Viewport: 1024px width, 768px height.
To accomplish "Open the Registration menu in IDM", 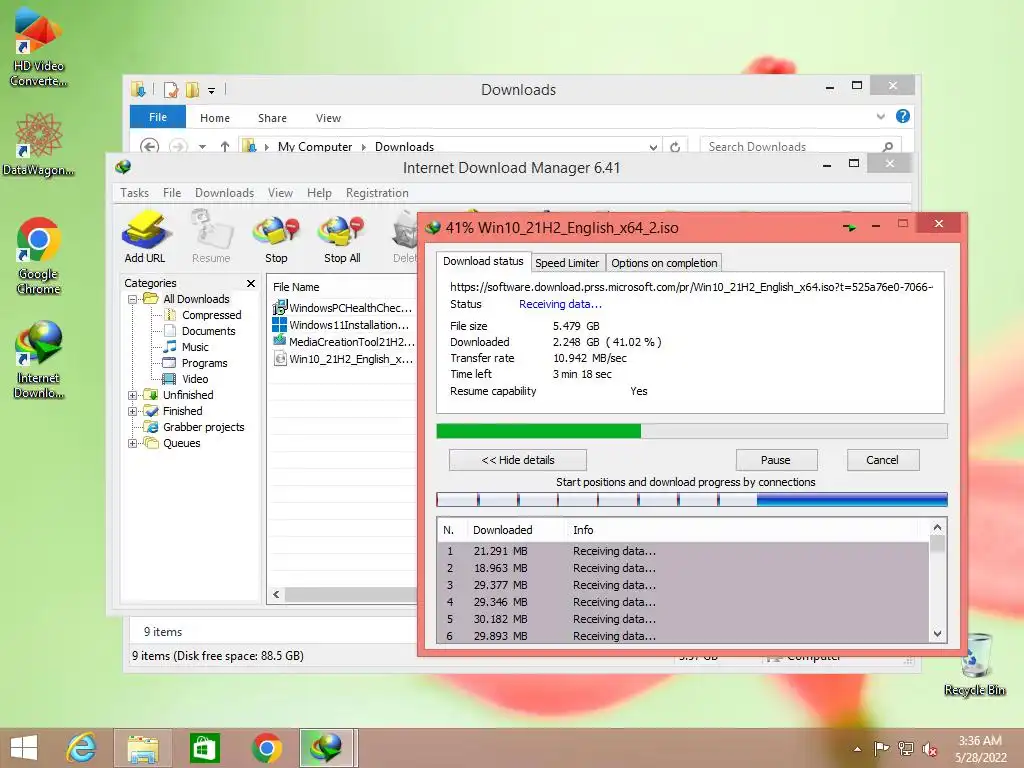I will point(377,193).
